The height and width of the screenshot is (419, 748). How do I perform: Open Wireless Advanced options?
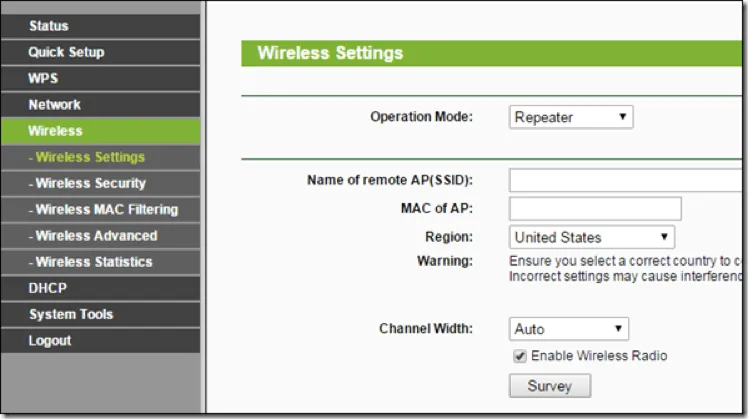pos(95,236)
